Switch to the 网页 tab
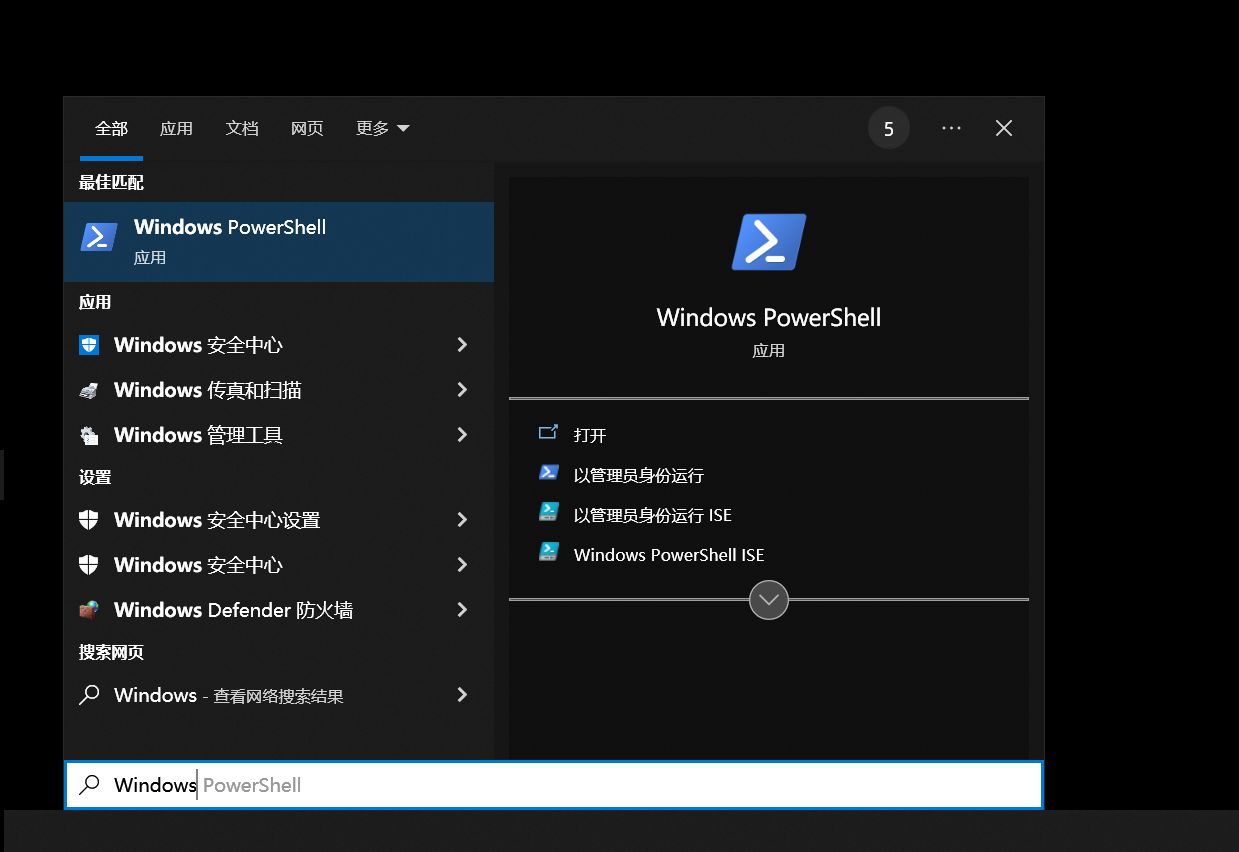The height and width of the screenshot is (852, 1239). click(x=307, y=128)
